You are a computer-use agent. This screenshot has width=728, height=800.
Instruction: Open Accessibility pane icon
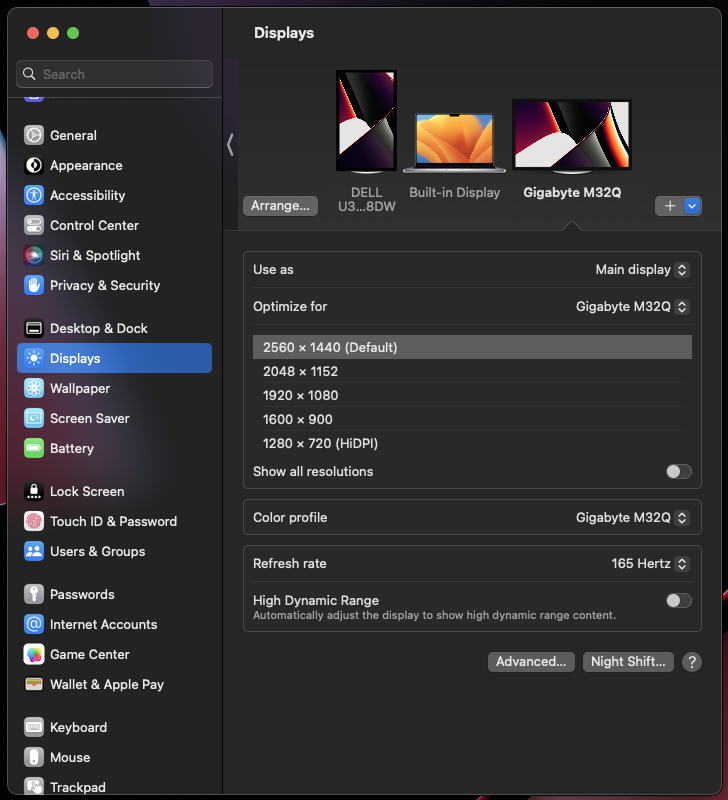[34, 195]
